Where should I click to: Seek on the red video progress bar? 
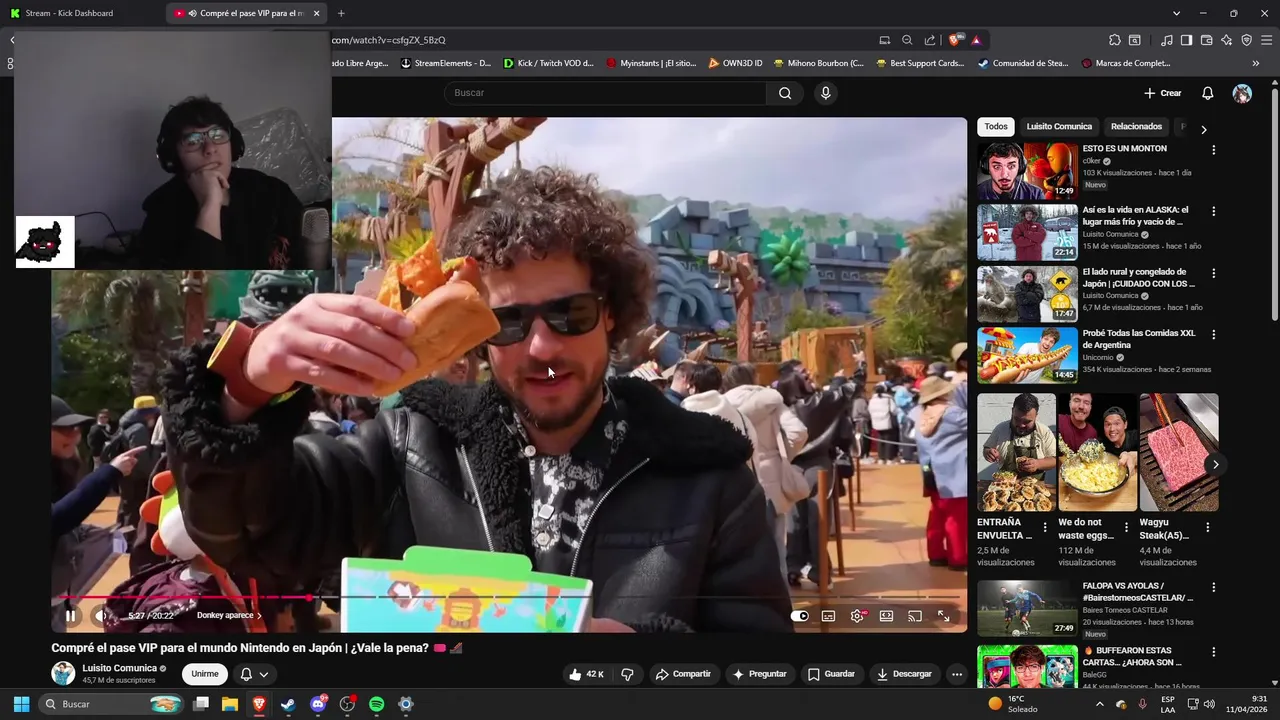[510, 598]
